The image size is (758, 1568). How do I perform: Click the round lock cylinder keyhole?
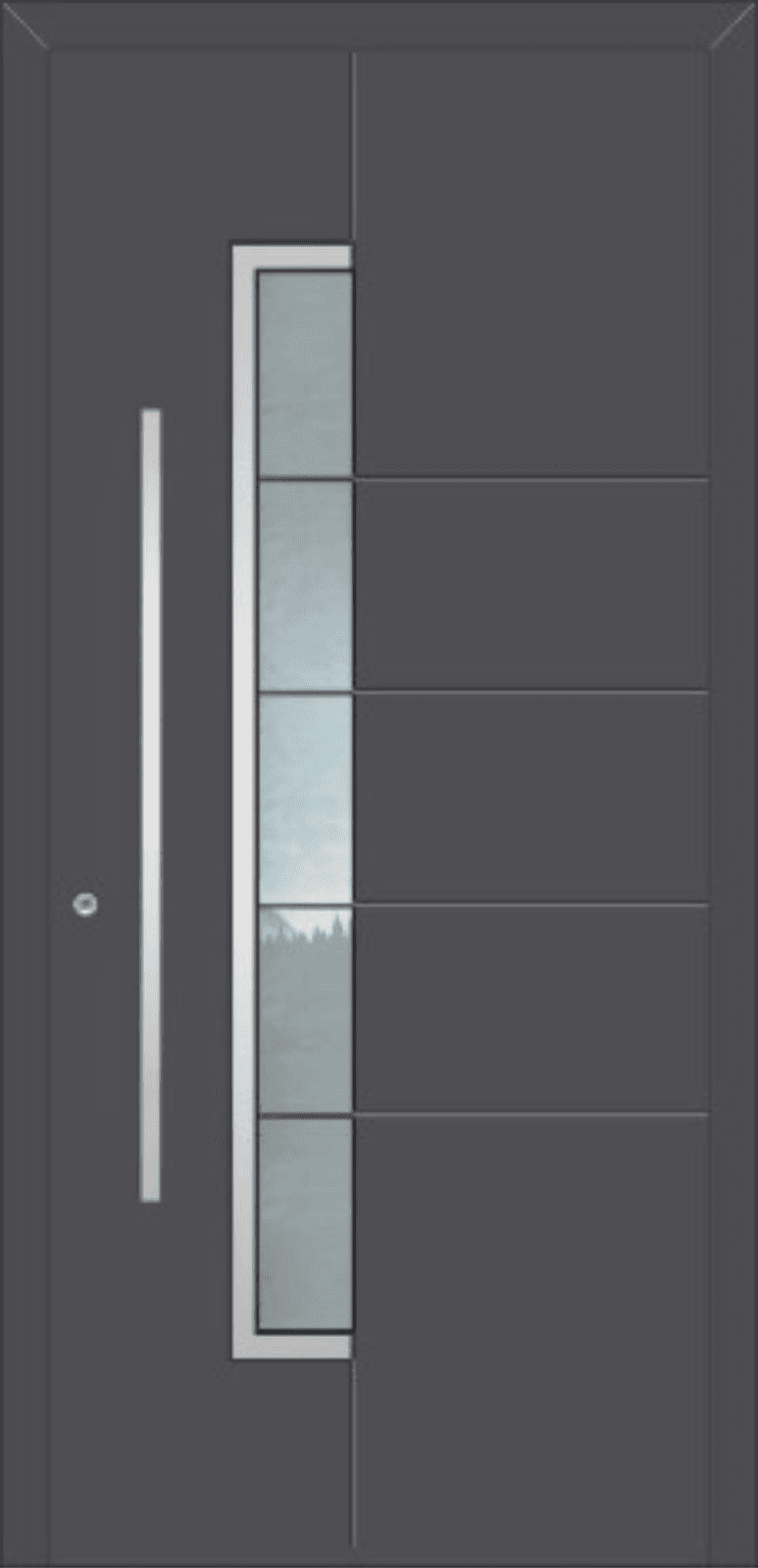(x=85, y=905)
